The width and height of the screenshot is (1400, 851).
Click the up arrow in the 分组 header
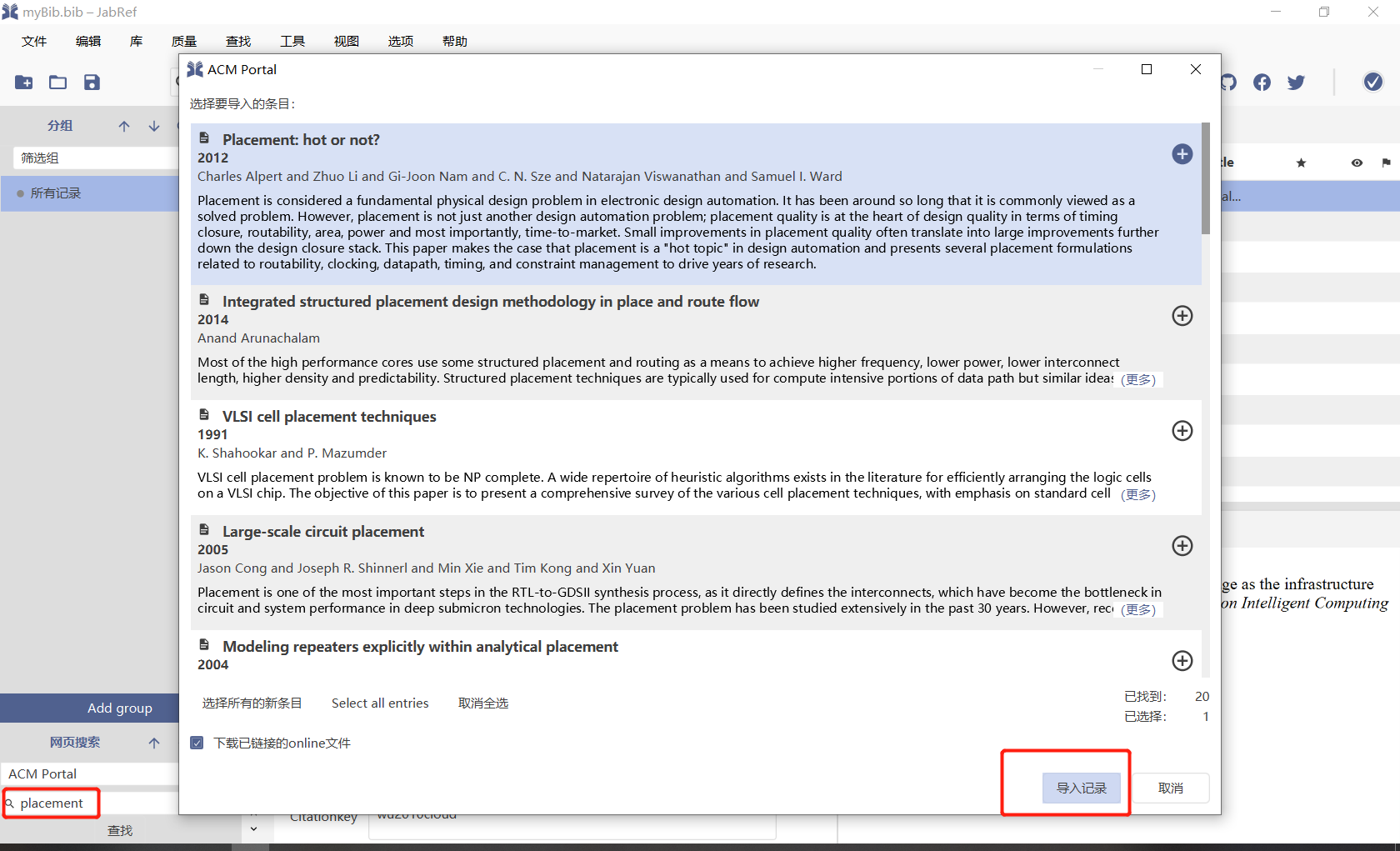(124, 126)
